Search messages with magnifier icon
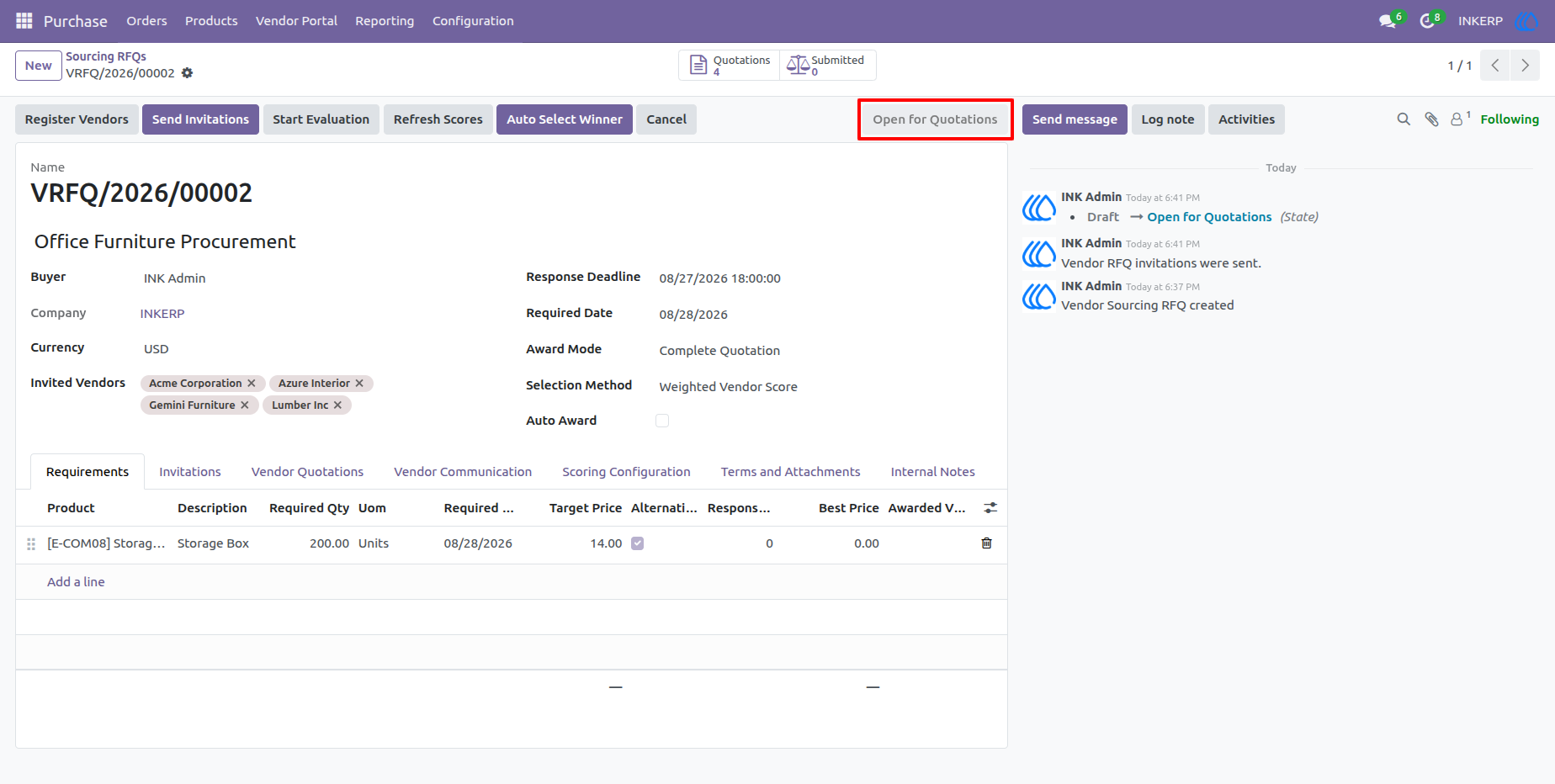The height and width of the screenshot is (784, 1555). (x=1404, y=119)
